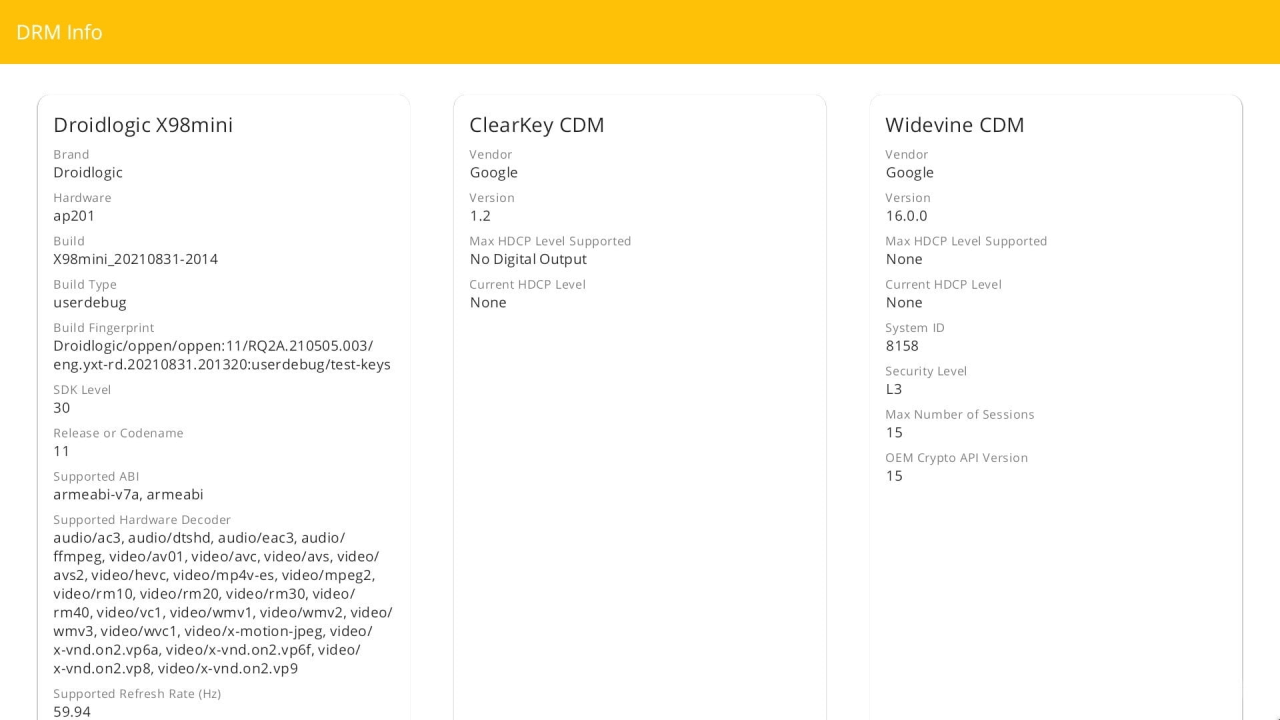Screen dimensions: 1280x720
Task: Click the Supported ABI value armeabi-v7a, armeabi
Action: click(128, 494)
